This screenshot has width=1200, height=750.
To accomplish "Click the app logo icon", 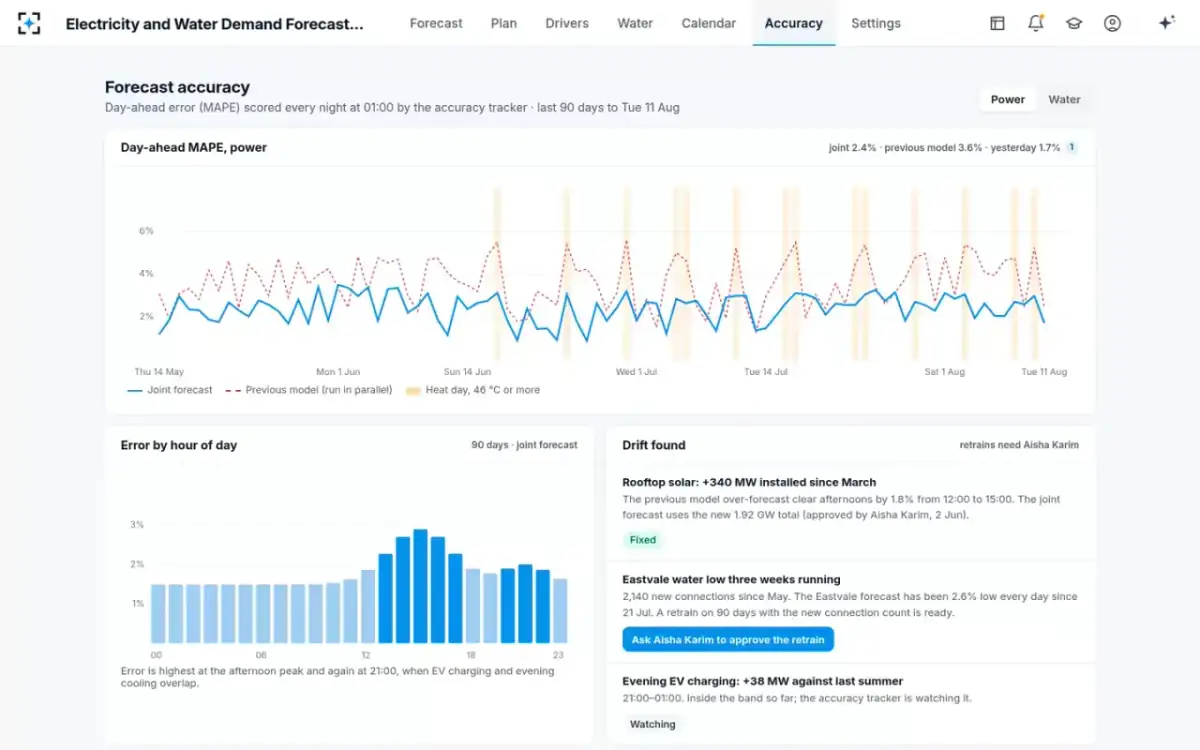I will 29,23.
